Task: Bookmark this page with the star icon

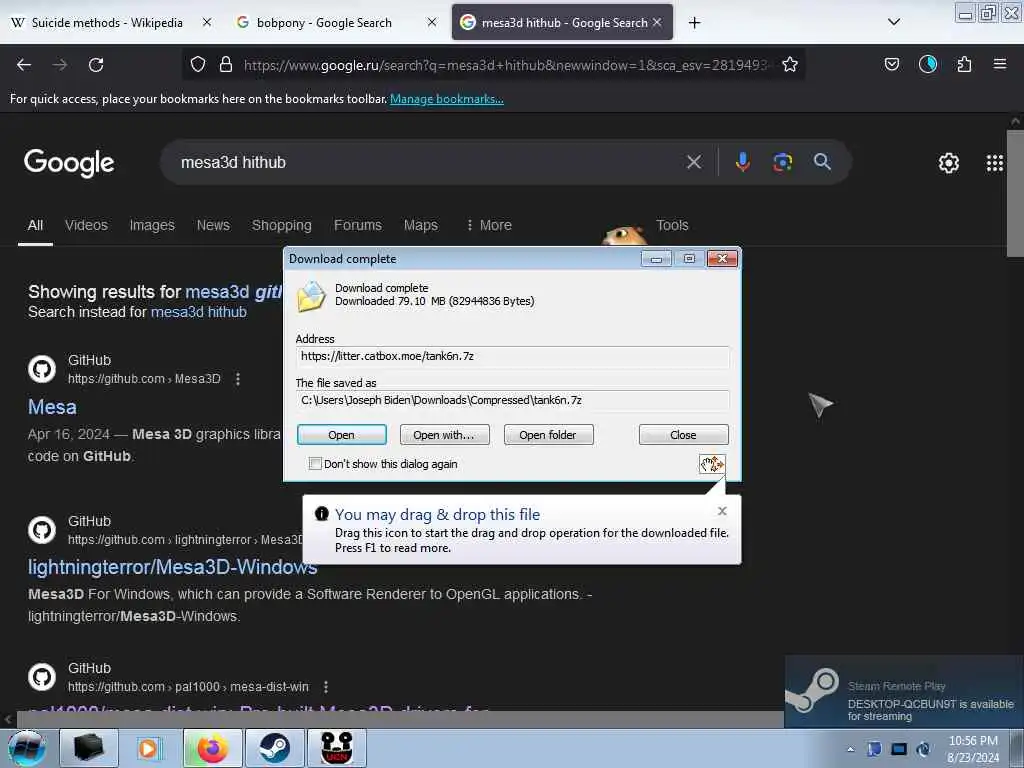Action: pos(790,64)
